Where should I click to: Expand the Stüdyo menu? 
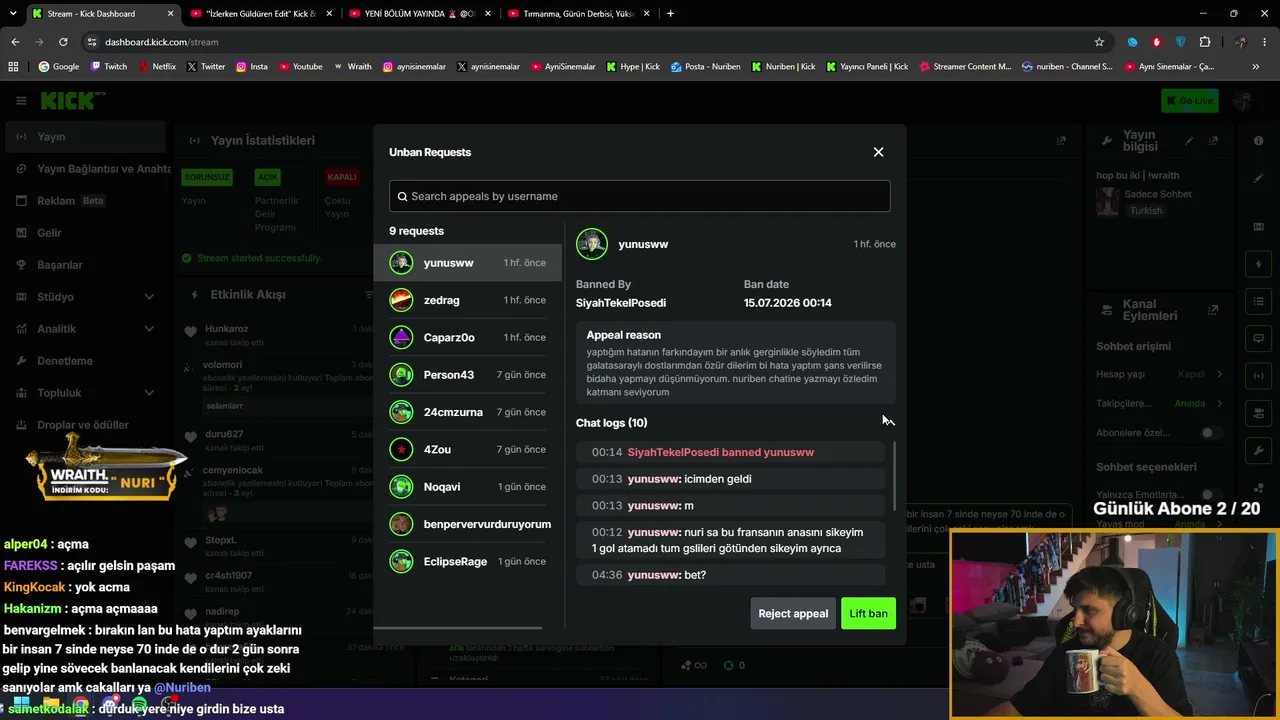[84, 297]
